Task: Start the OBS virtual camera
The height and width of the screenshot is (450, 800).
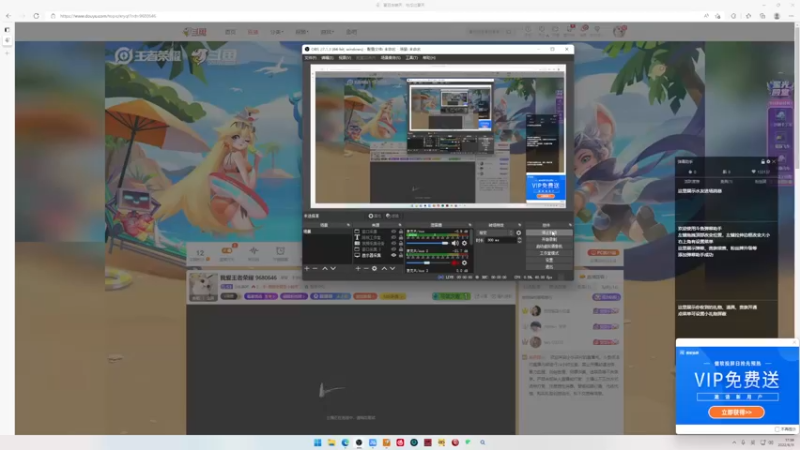Action: point(549,246)
